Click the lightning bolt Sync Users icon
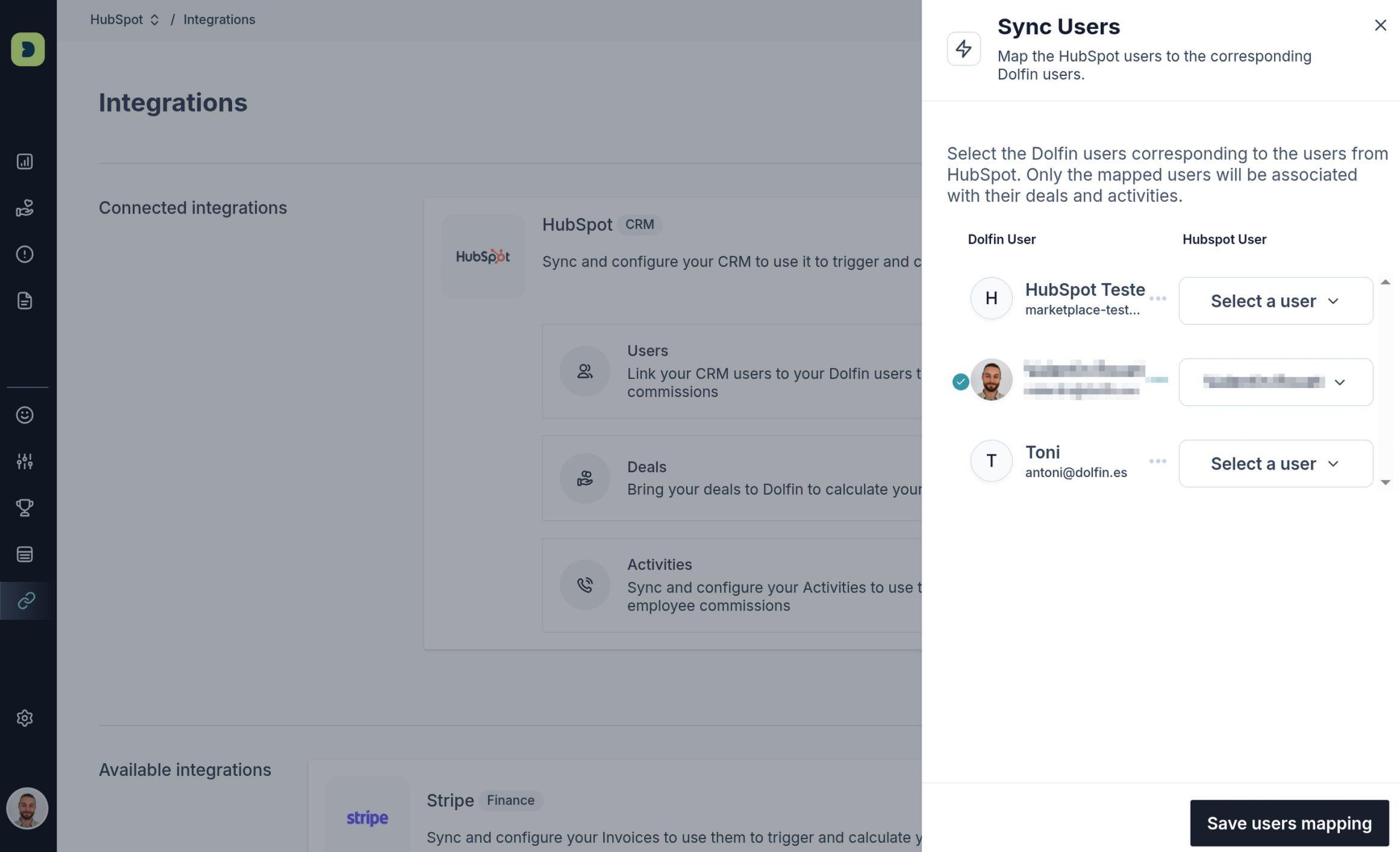 pos(963,49)
